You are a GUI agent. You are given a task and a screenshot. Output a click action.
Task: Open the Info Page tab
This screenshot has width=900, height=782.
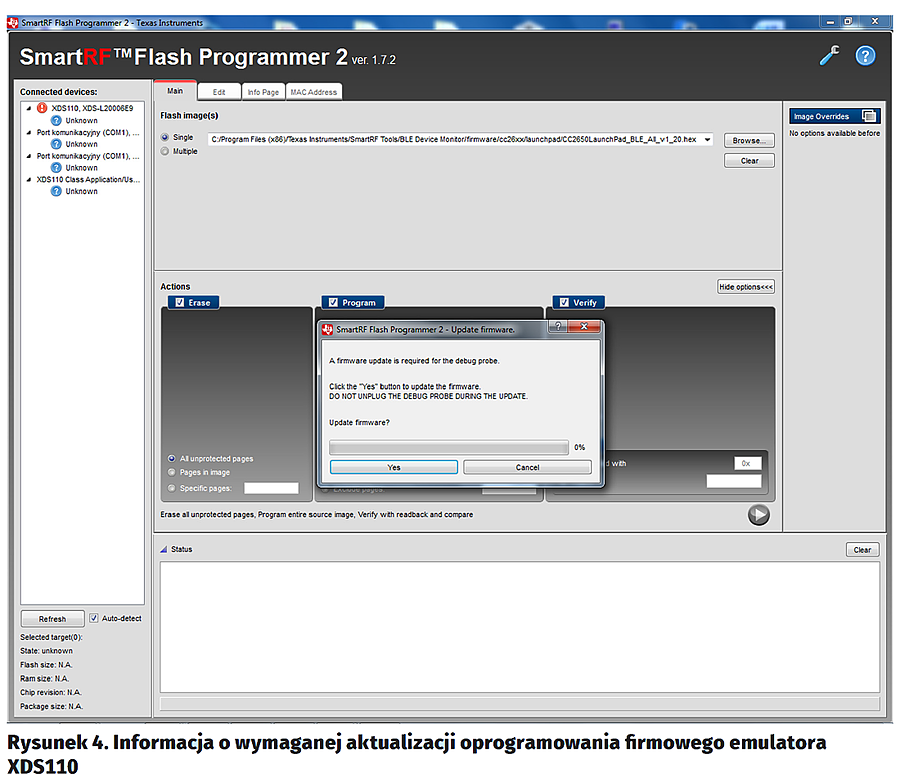pyautogui.click(x=263, y=92)
